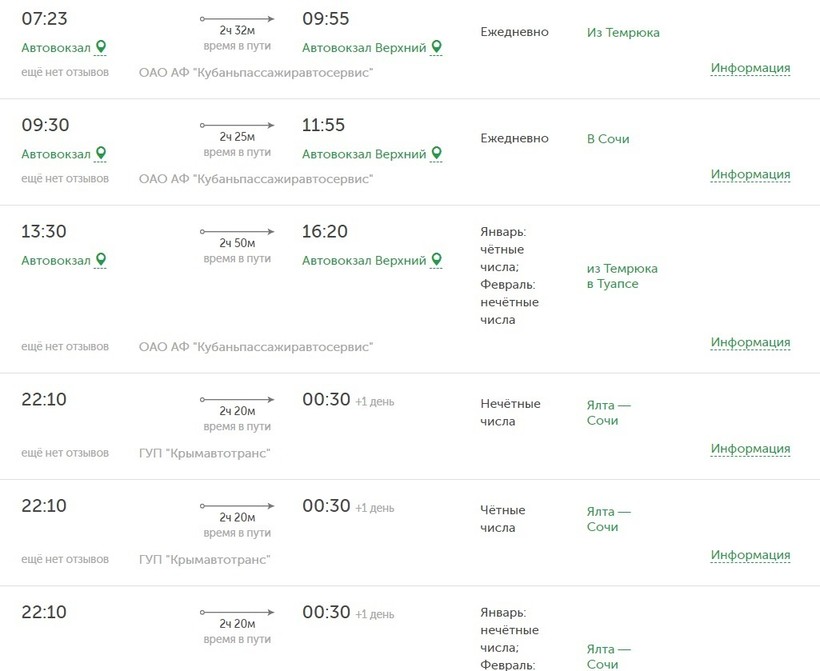Image resolution: width=820 pixels, height=671 pixels.
Task: Show Информация for the 13:30 departure
Action: pos(750,342)
